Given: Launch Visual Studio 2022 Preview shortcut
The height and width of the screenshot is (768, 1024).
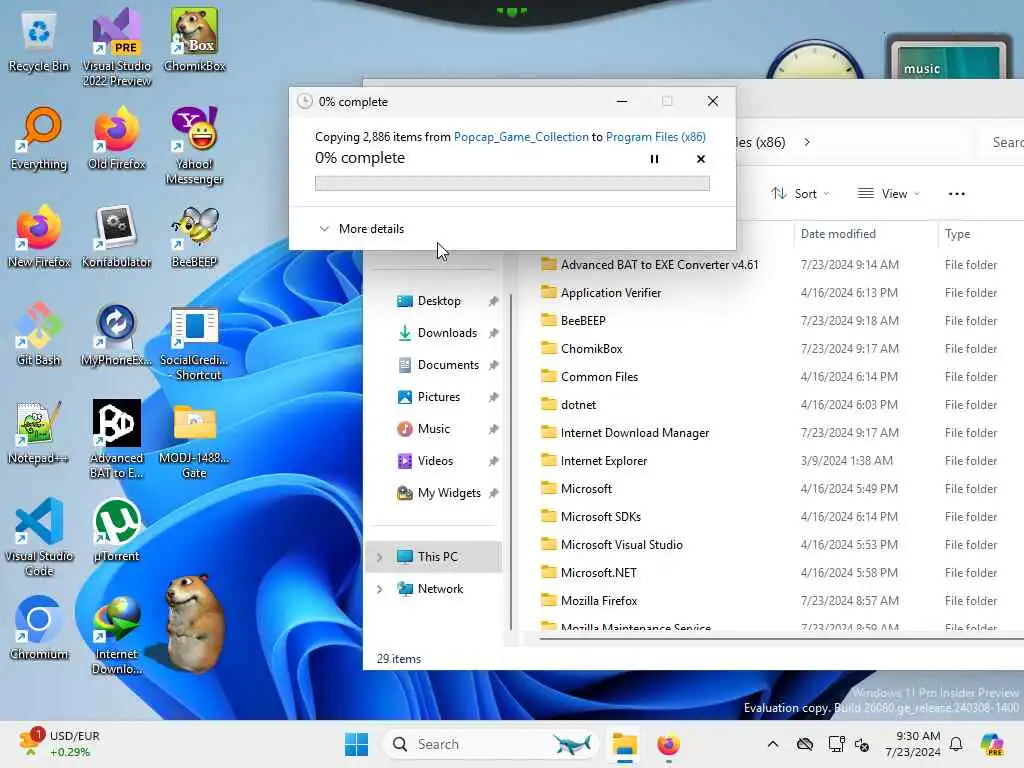Looking at the screenshot, I should 117,47.
